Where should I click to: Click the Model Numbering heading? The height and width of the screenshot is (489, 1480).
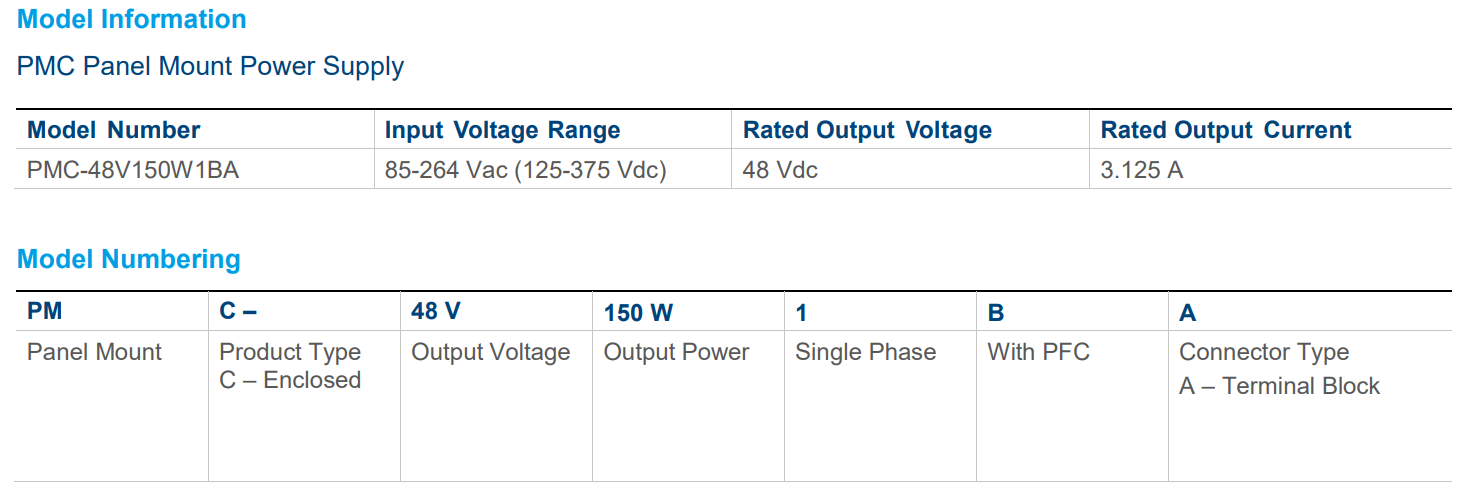(129, 259)
